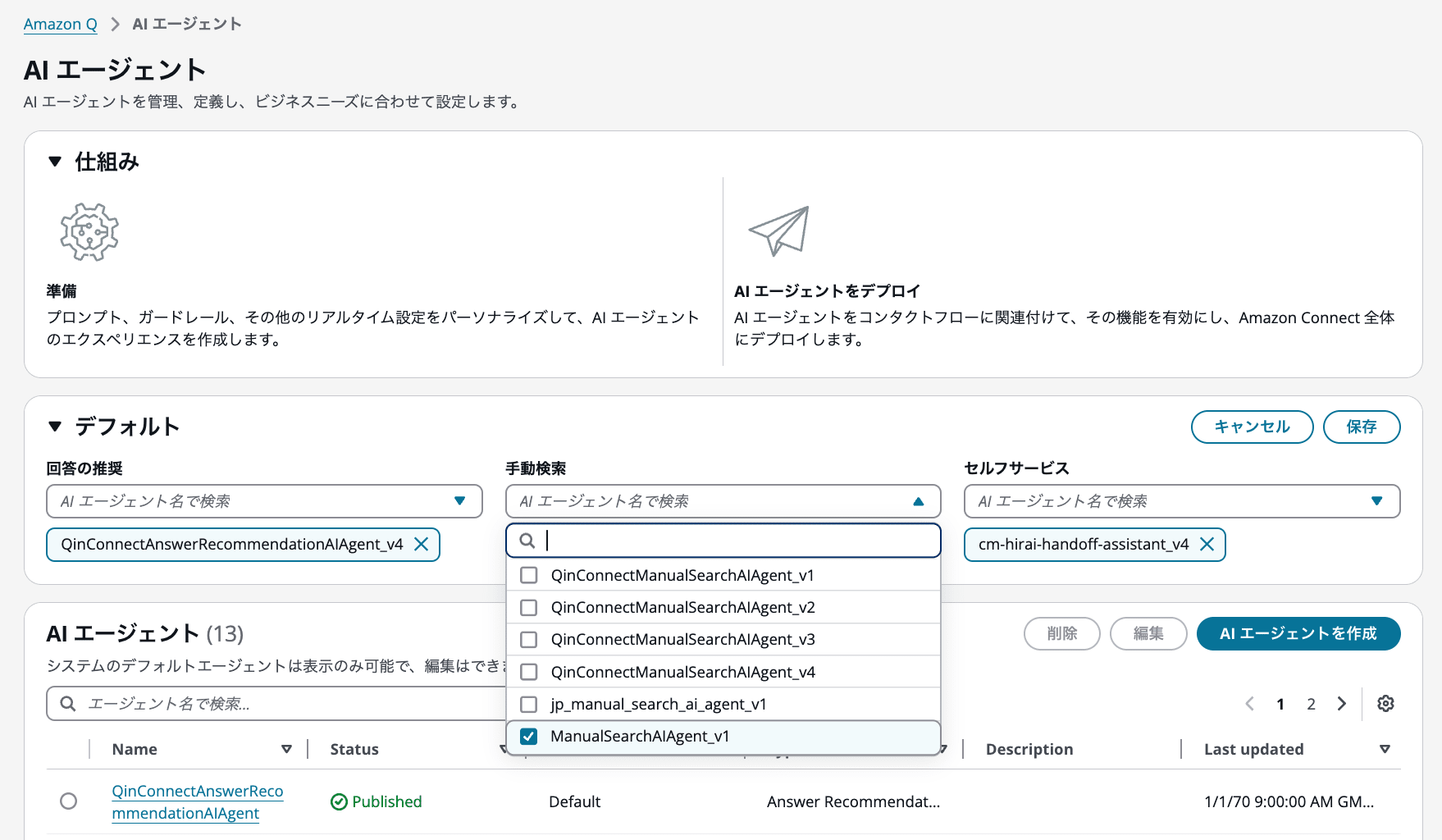This screenshot has height=840, width=1442.
Task: Collapse the デフォルト section
Action: (x=55, y=427)
